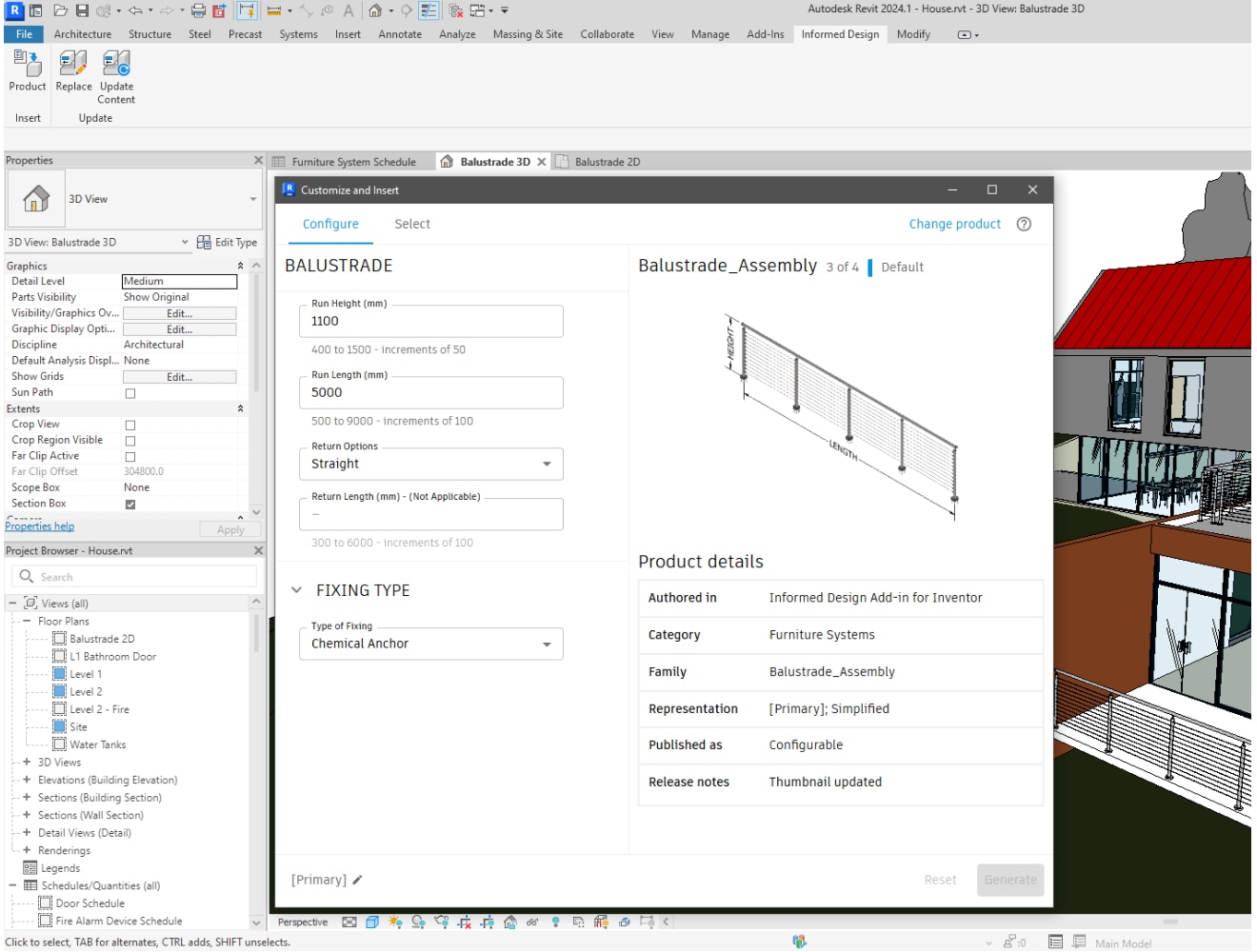Click the Change product link
The width and height of the screenshot is (1257, 952).
tap(953, 224)
